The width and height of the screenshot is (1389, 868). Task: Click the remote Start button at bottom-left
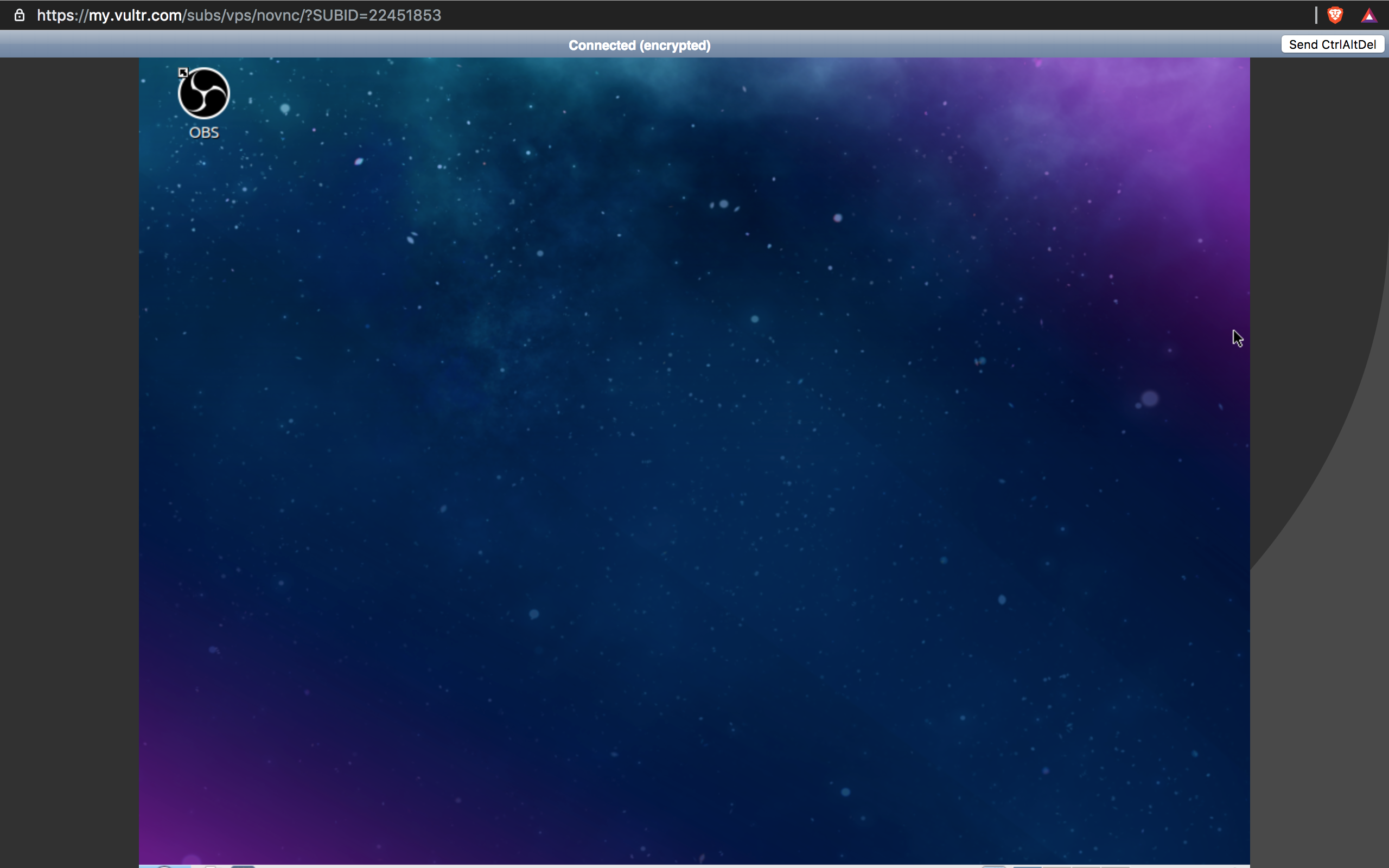pos(165,866)
